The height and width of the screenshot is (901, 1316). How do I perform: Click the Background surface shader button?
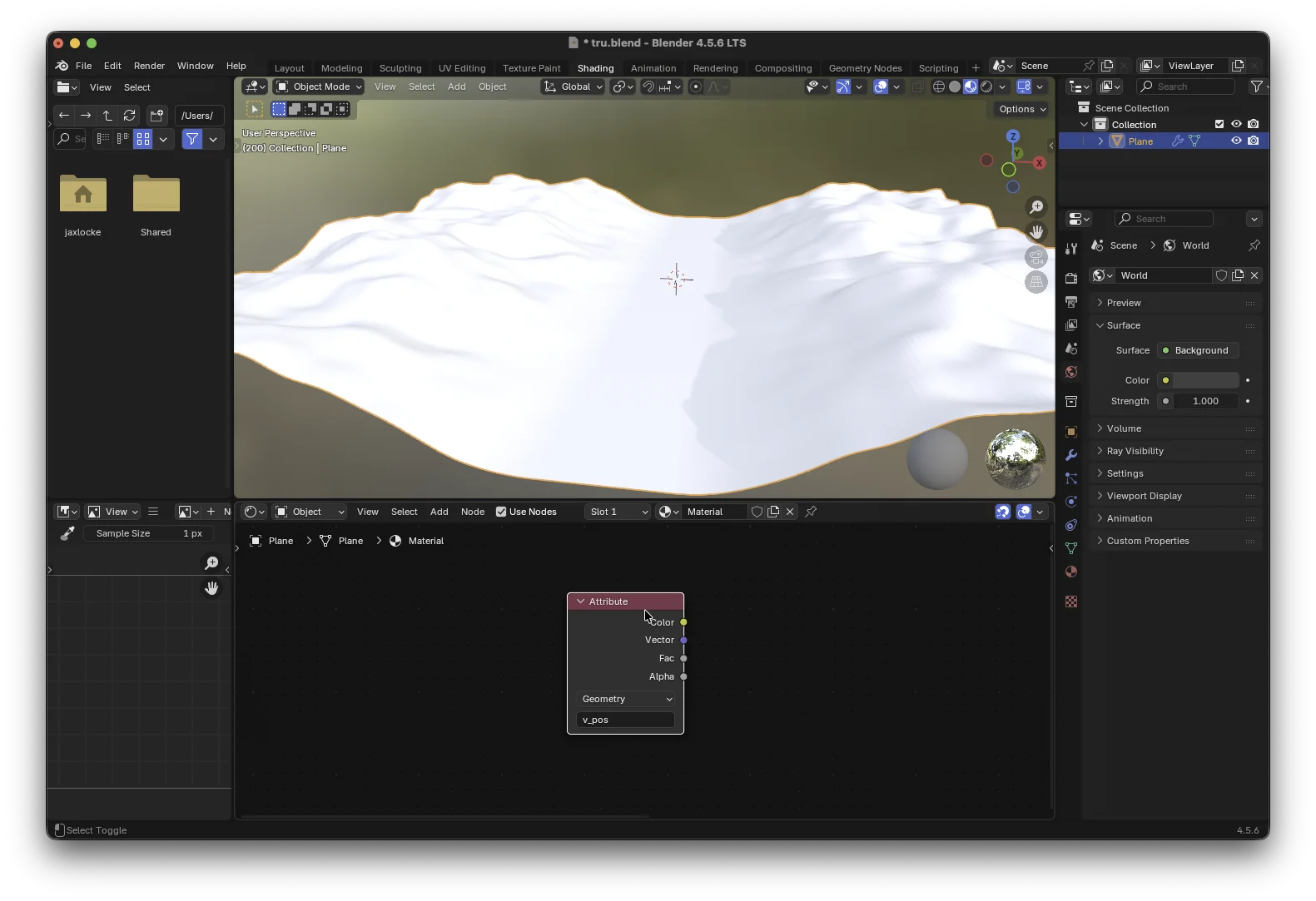click(1199, 350)
